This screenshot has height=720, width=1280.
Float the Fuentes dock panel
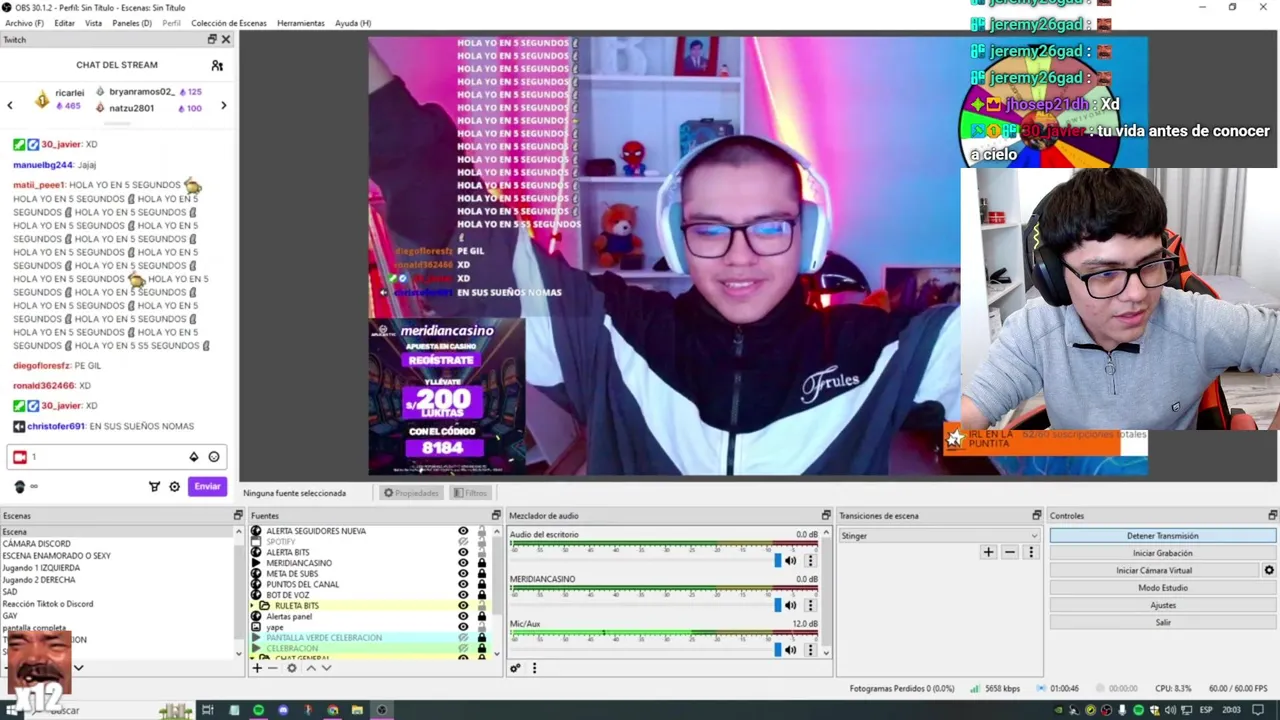pos(496,515)
